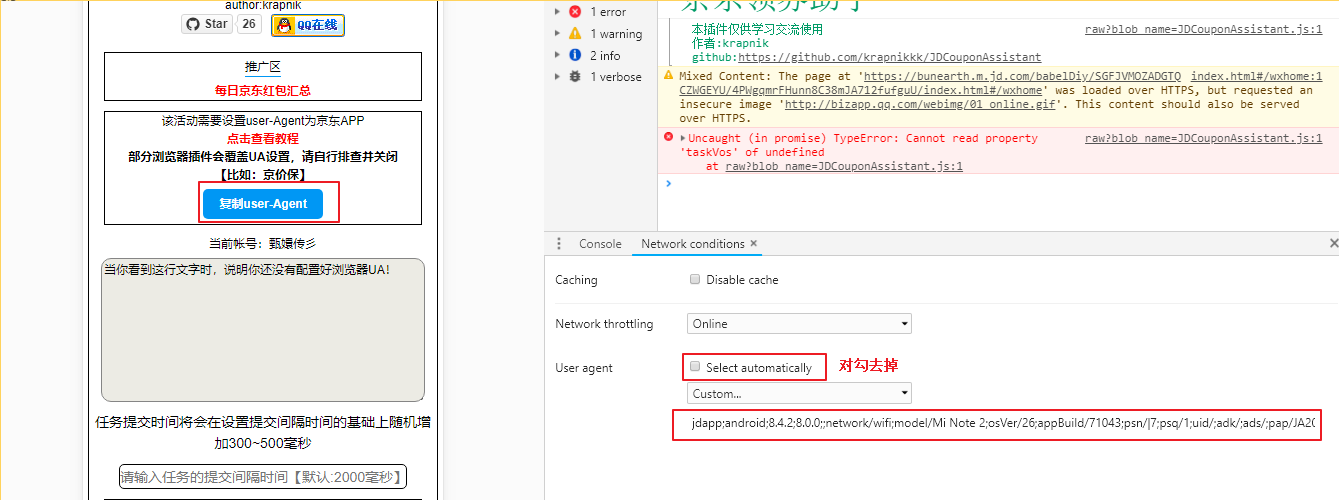
Task: Expand the Uncaught TypeError message triangle
Action: tap(683, 138)
